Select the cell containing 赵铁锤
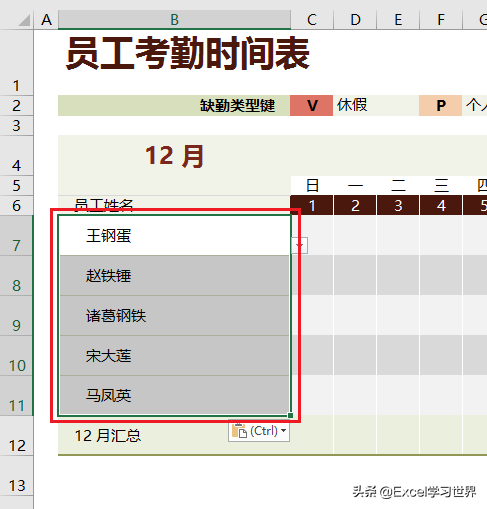 coord(174,276)
